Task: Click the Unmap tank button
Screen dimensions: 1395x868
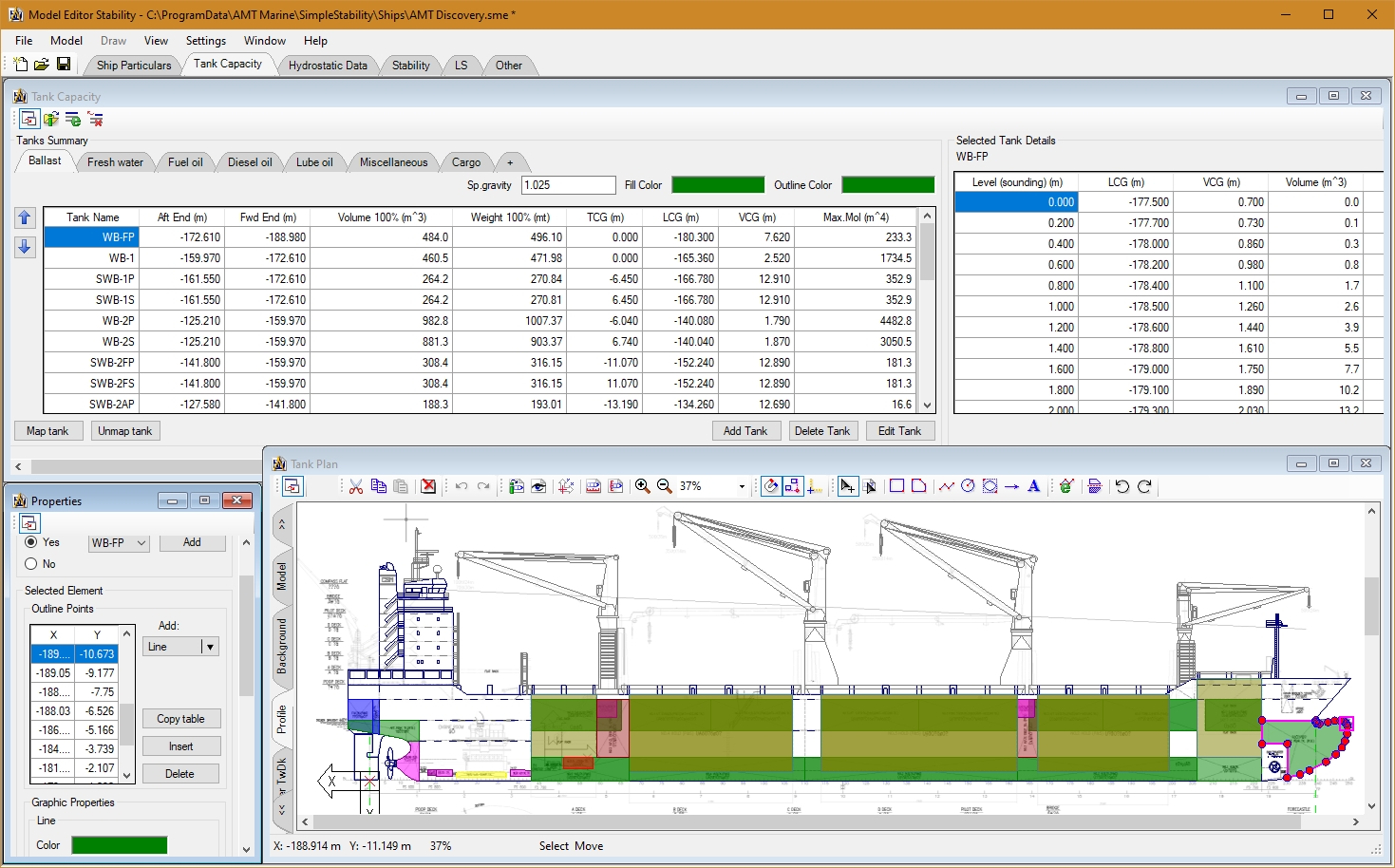Action: point(125,431)
